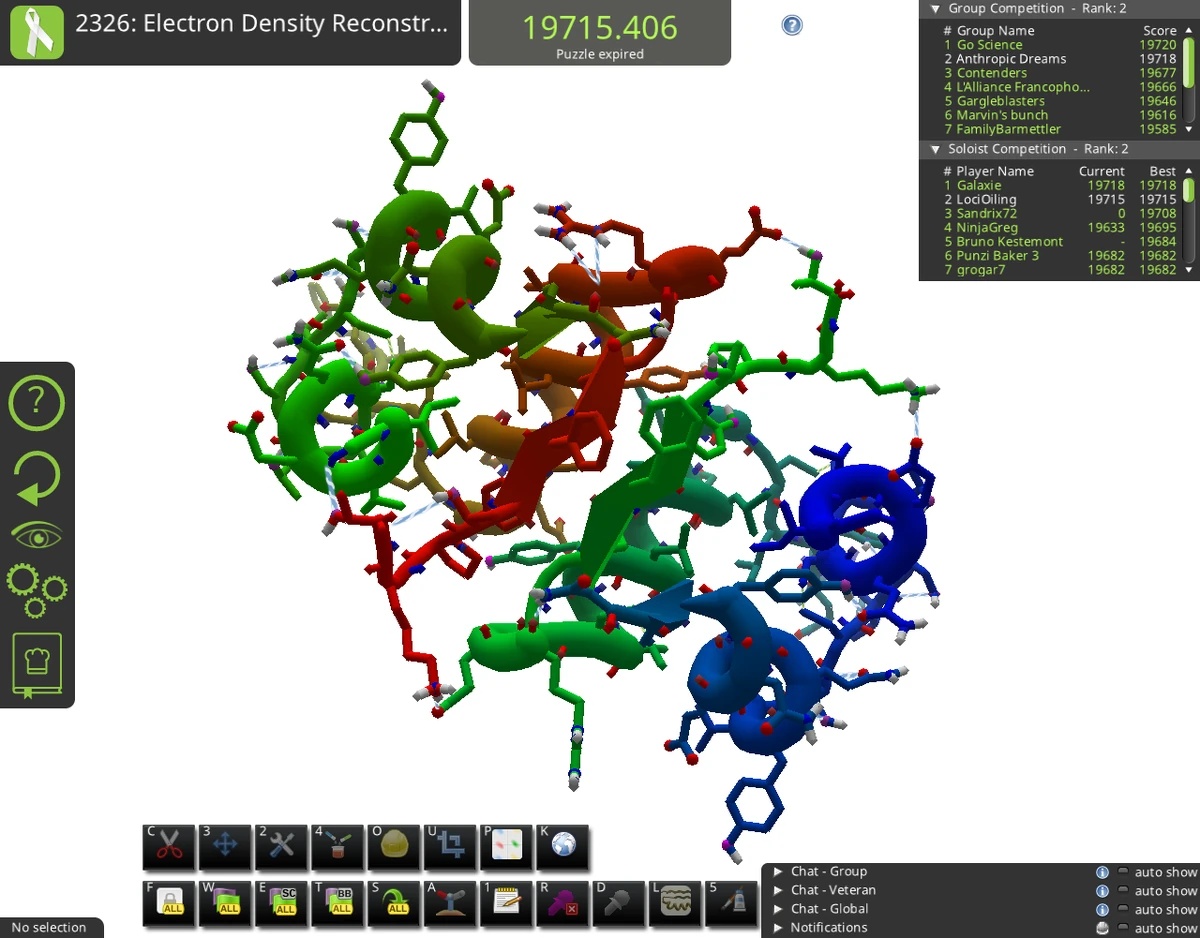The image size is (1200, 938).
Task: Select the blue Move arrows tool
Action: click(224, 847)
